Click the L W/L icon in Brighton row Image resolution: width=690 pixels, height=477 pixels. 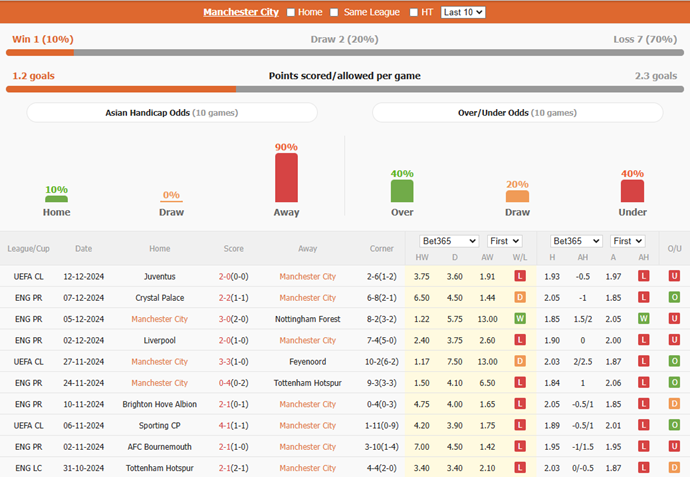click(x=520, y=404)
